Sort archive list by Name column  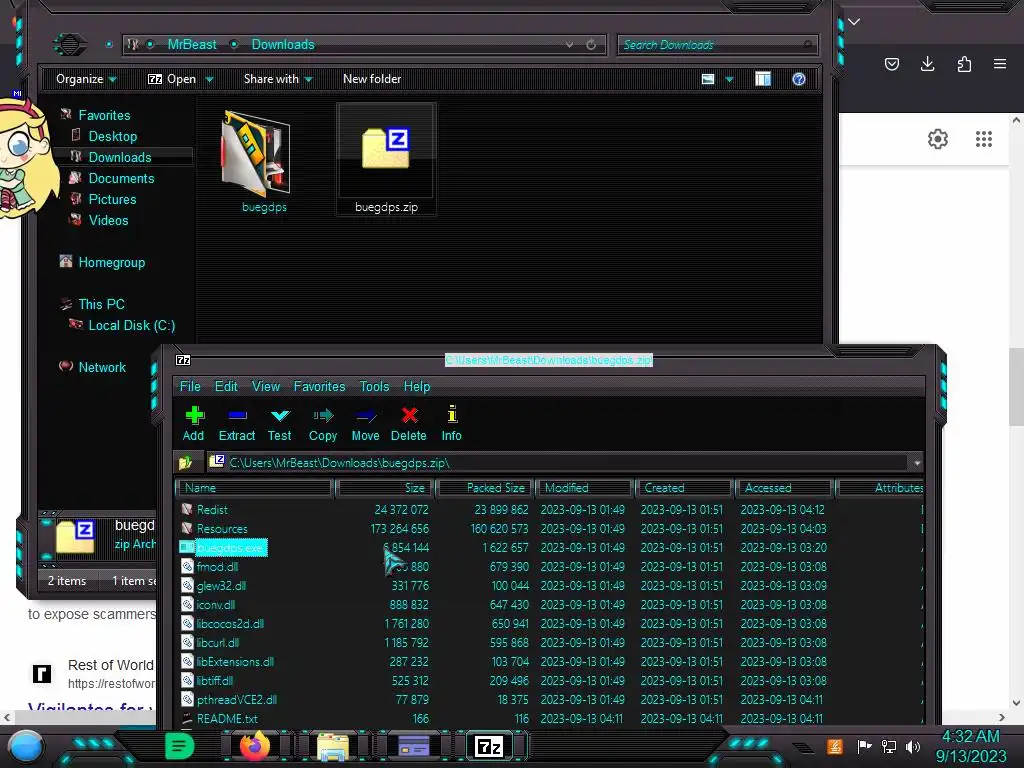click(x=255, y=488)
